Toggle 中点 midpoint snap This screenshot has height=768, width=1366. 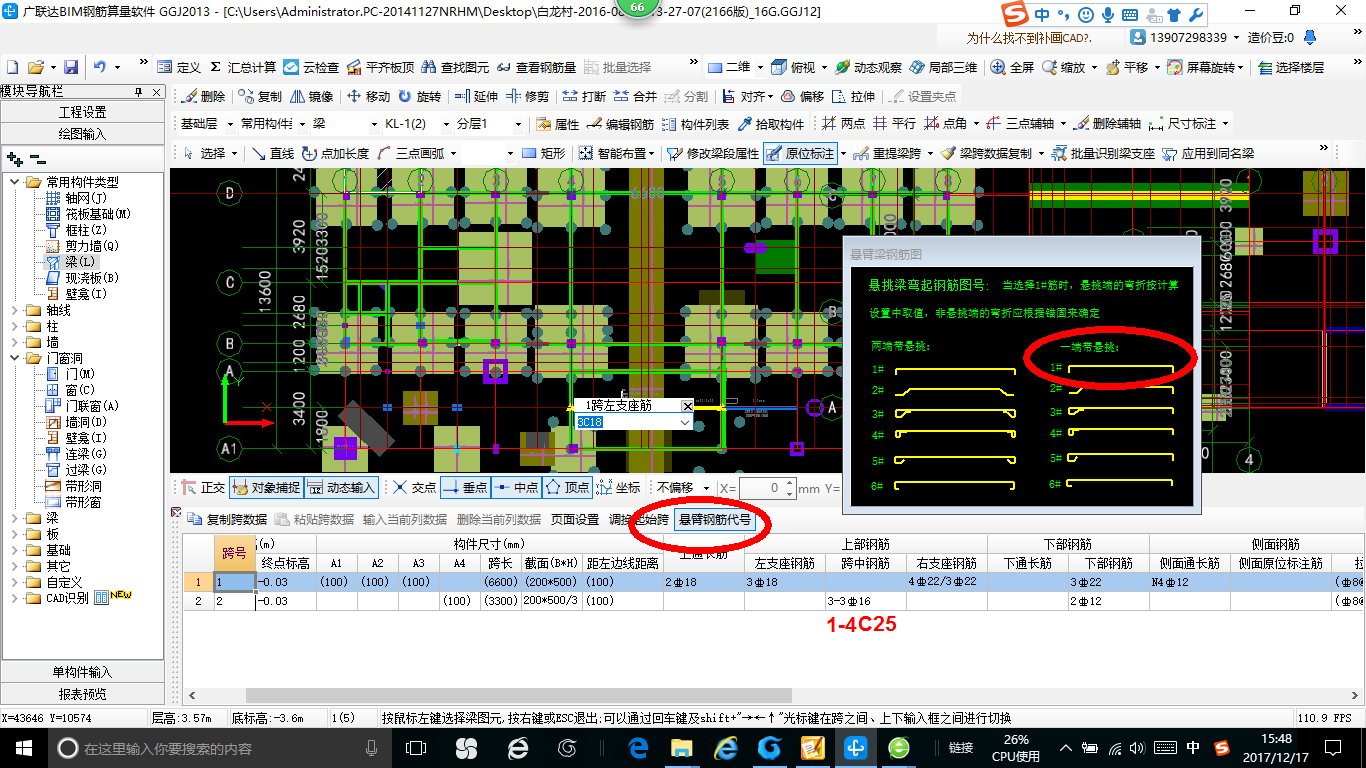(516, 487)
